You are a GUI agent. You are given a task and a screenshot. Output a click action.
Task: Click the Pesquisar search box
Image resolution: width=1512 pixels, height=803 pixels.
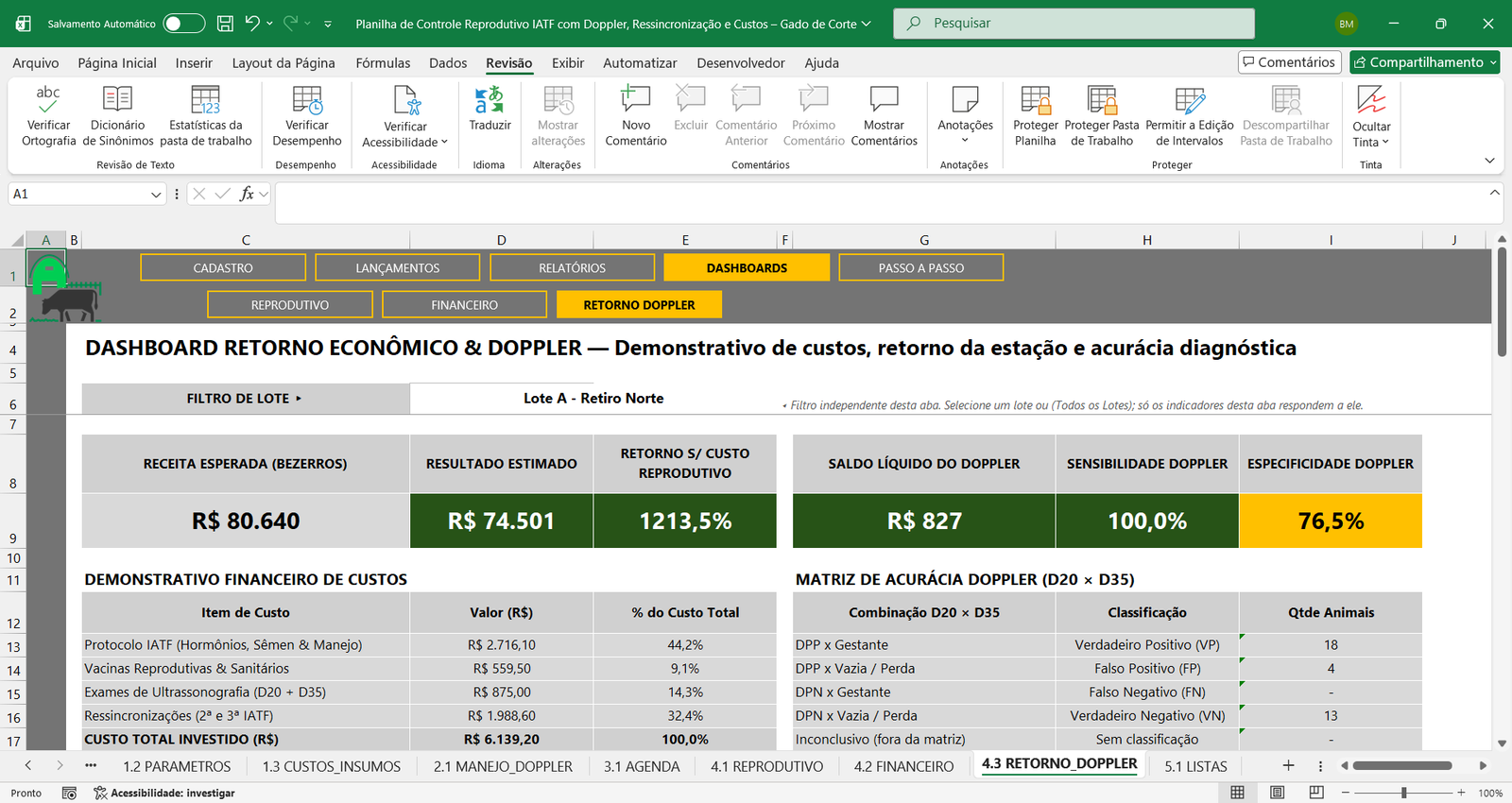1074,24
